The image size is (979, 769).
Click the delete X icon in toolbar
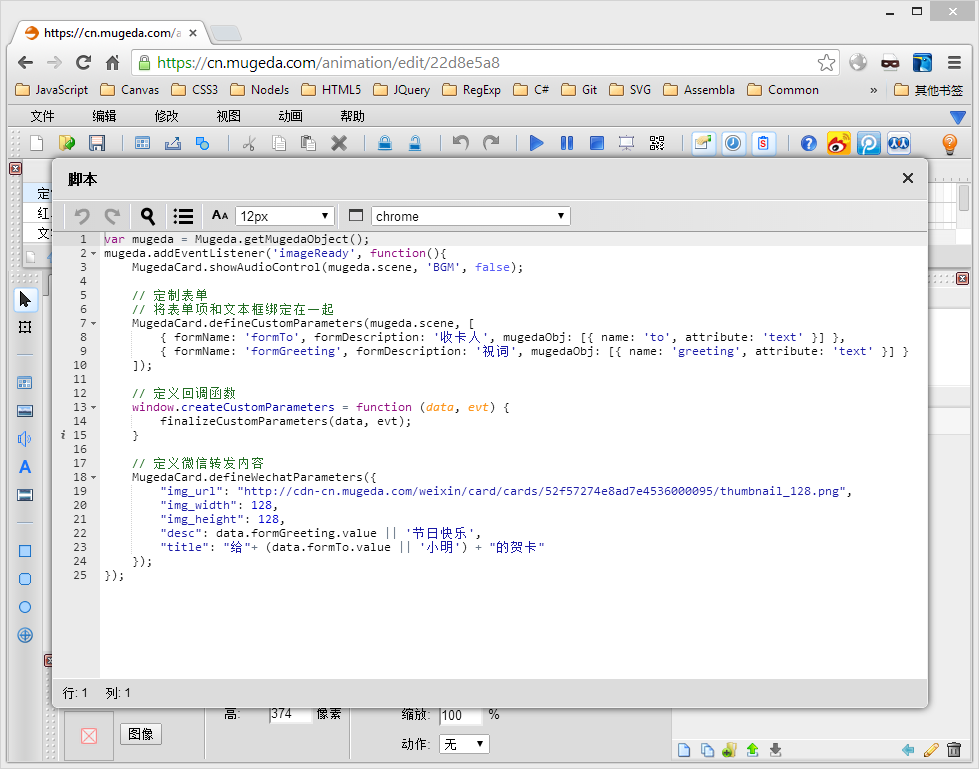(x=339, y=143)
